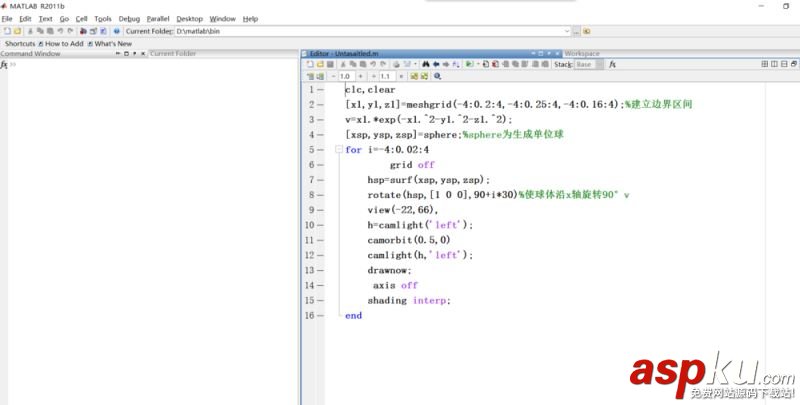
Task: Click the Find binoculars icon
Action: (x=426, y=64)
